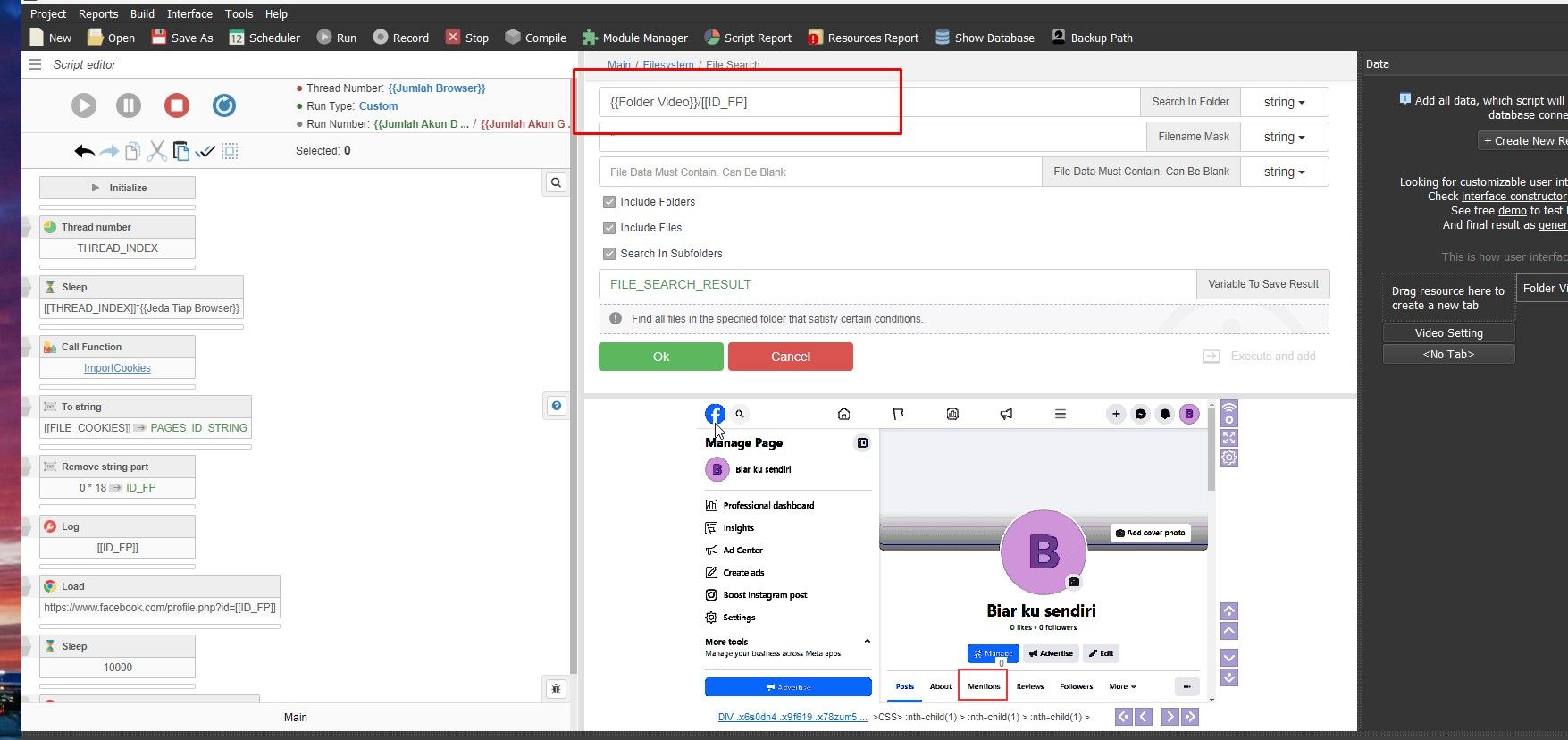Open the magnifier search icon in script panel
The height and width of the screenshot is (740, 1568).
coord(556,182)
